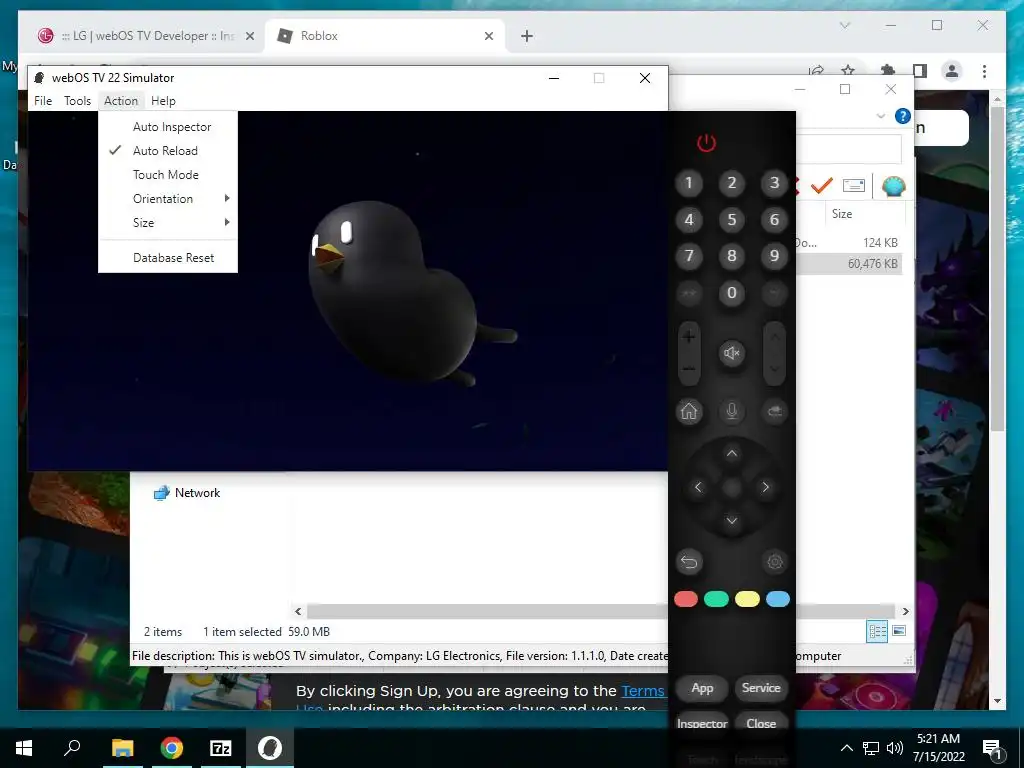1024x768 pixels.
Task: Click the settings gear on remote
Action: [x=775, y=562]
